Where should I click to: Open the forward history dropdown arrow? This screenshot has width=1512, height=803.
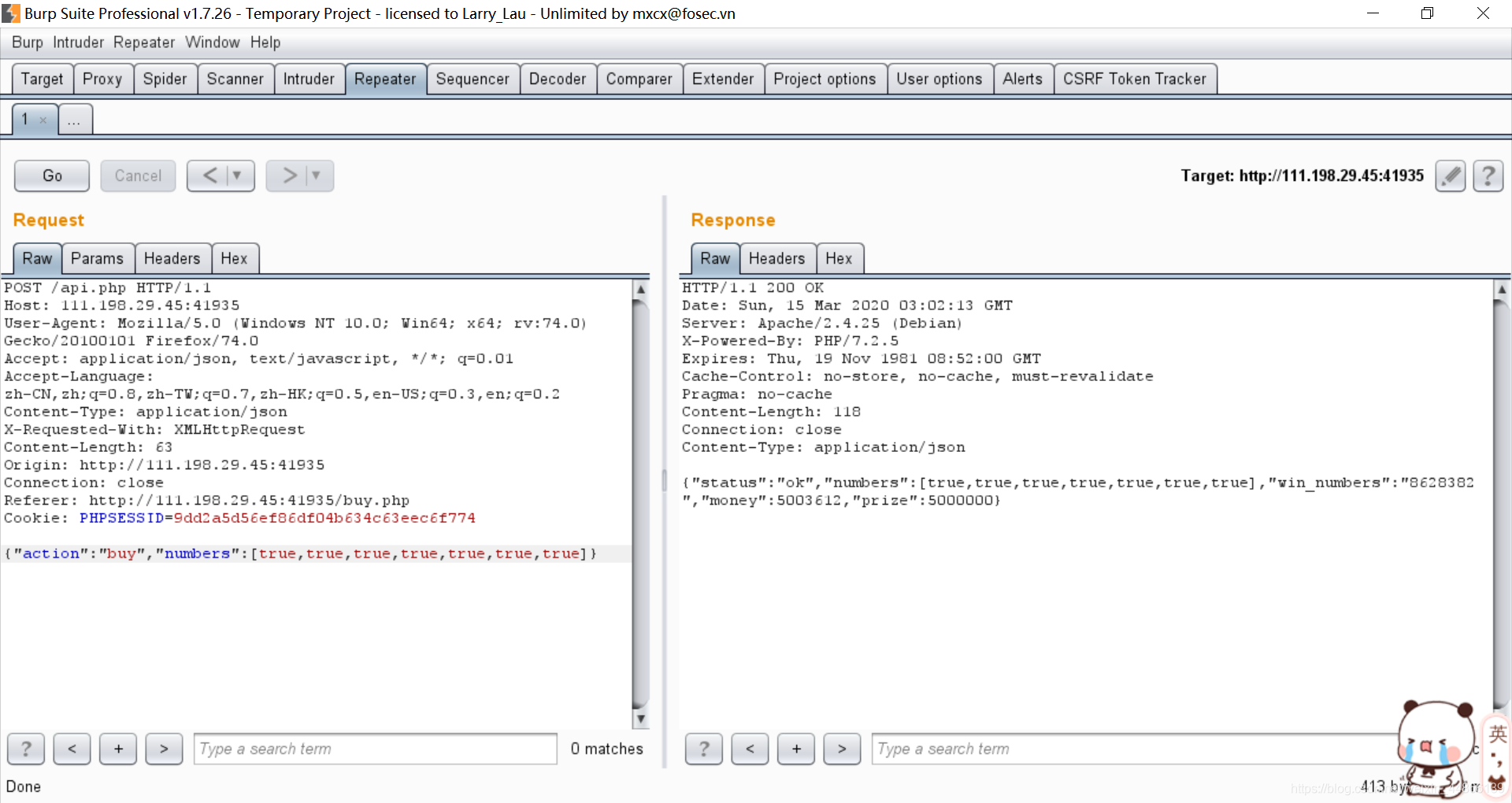click(317, 176)
